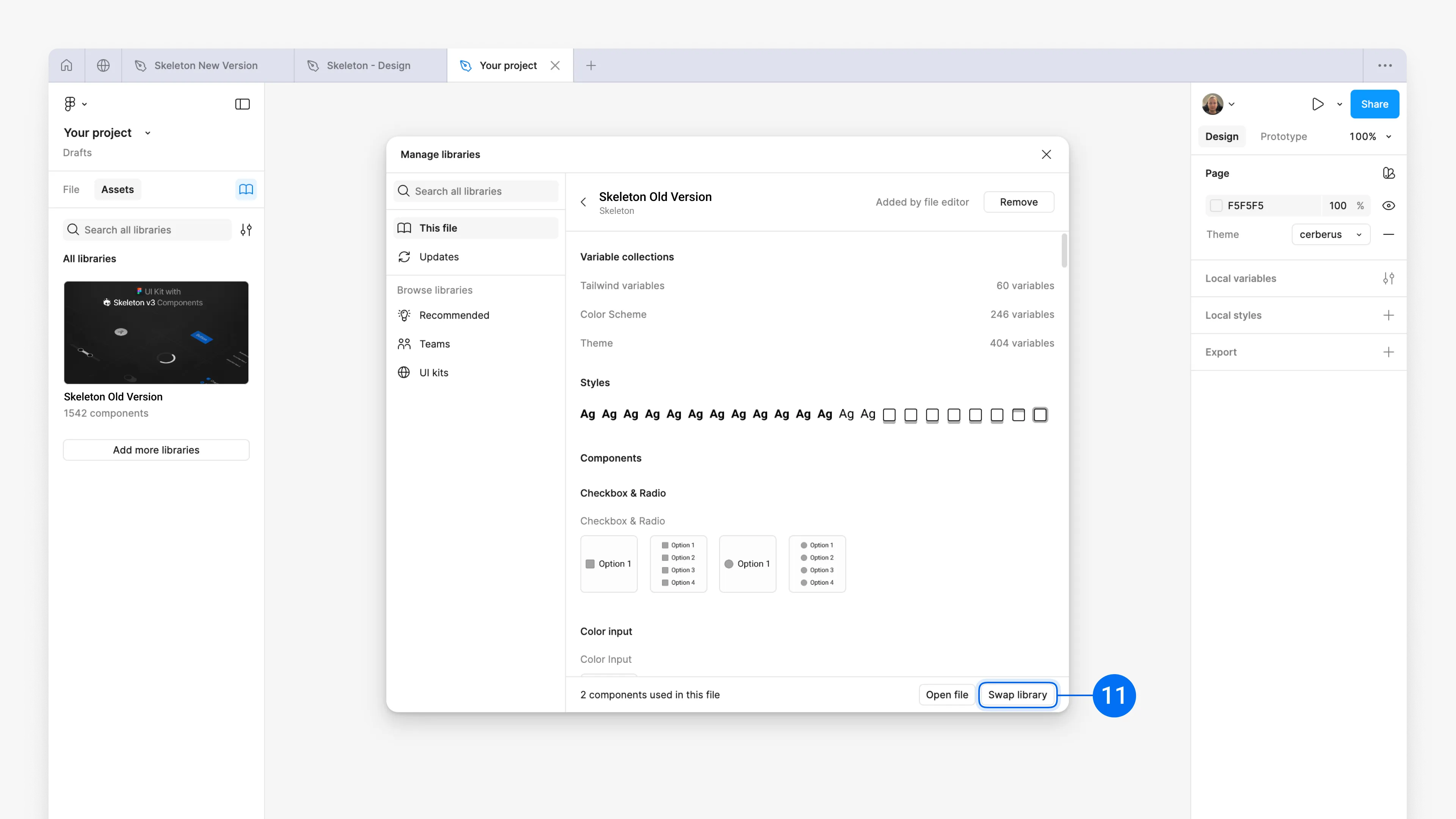Open the 100% zoom level dropdown
The width and height of the screenshot is (1456, 819).
click(x=1370, y=136)
